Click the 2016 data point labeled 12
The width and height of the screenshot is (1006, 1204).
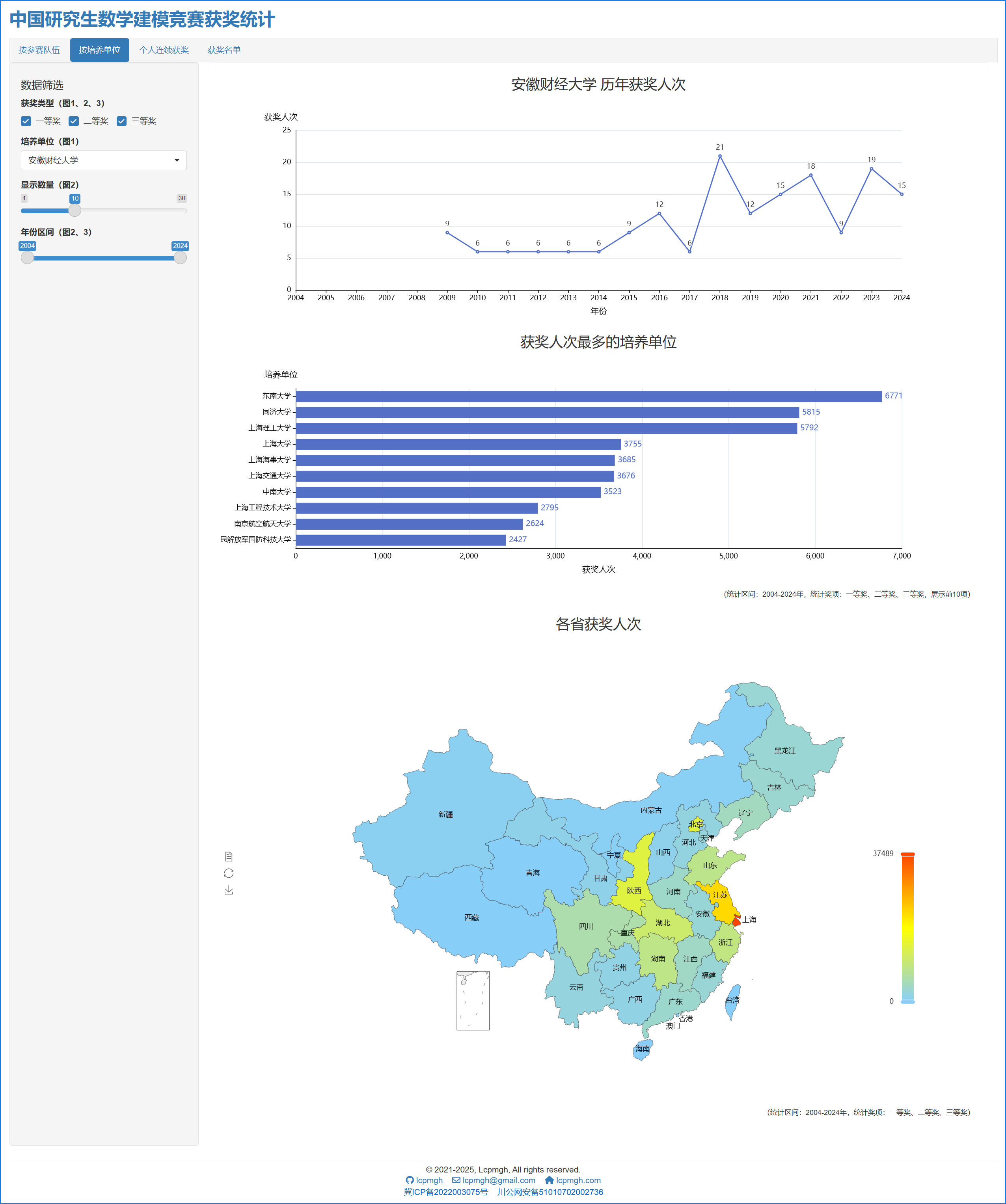[659, 213]
